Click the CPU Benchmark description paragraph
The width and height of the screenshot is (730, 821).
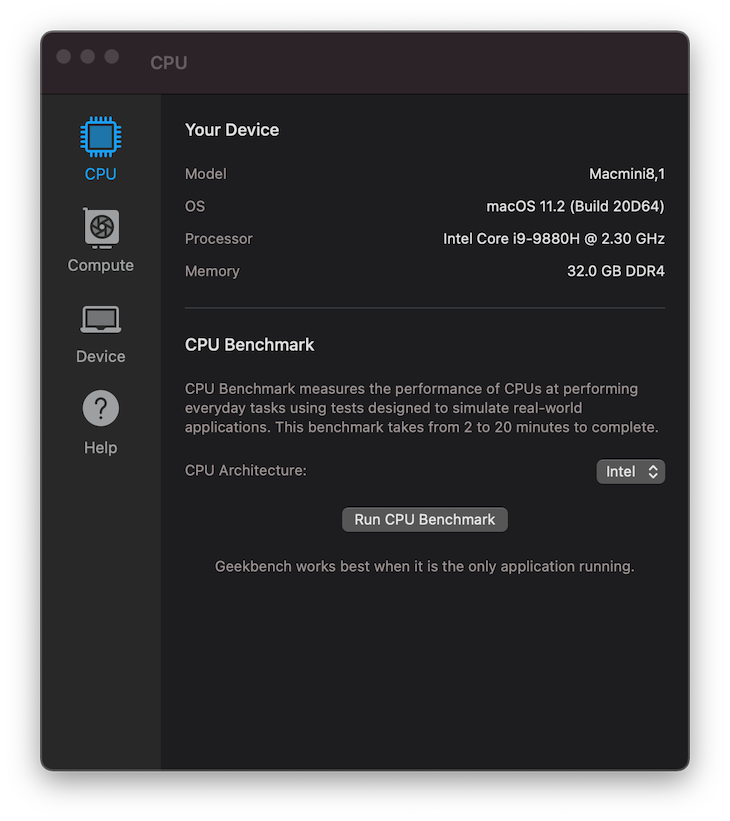click(422, 408)
